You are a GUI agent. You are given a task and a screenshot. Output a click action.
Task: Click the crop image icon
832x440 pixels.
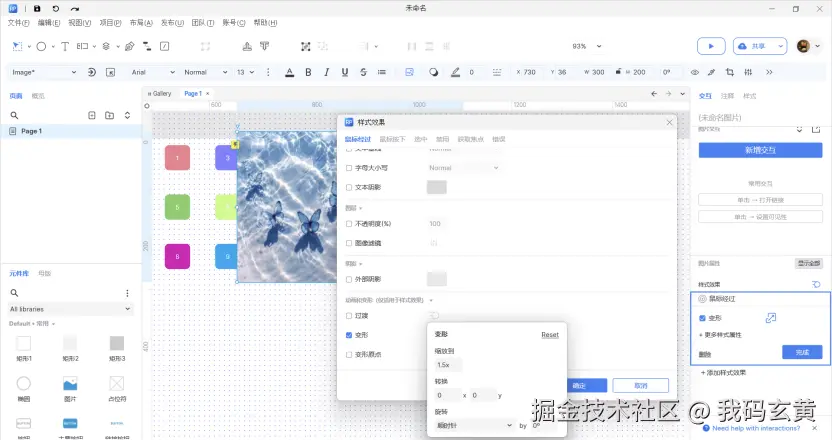(730, 72)
